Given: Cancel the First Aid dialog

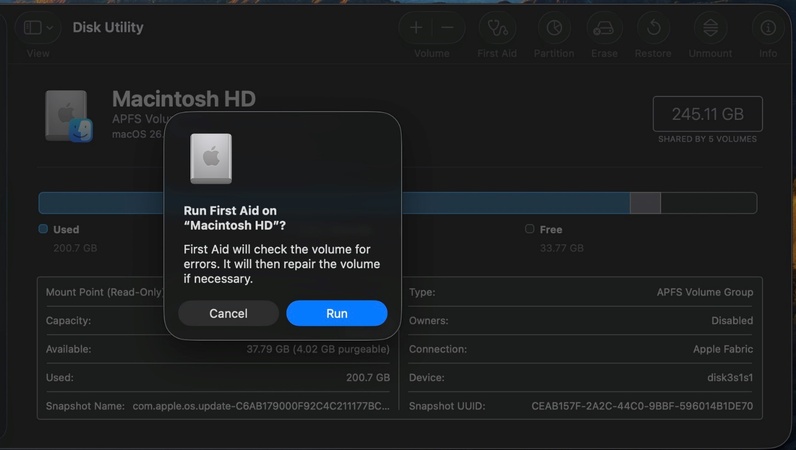Looking at the screenshot, I should [x=228, y=313].
